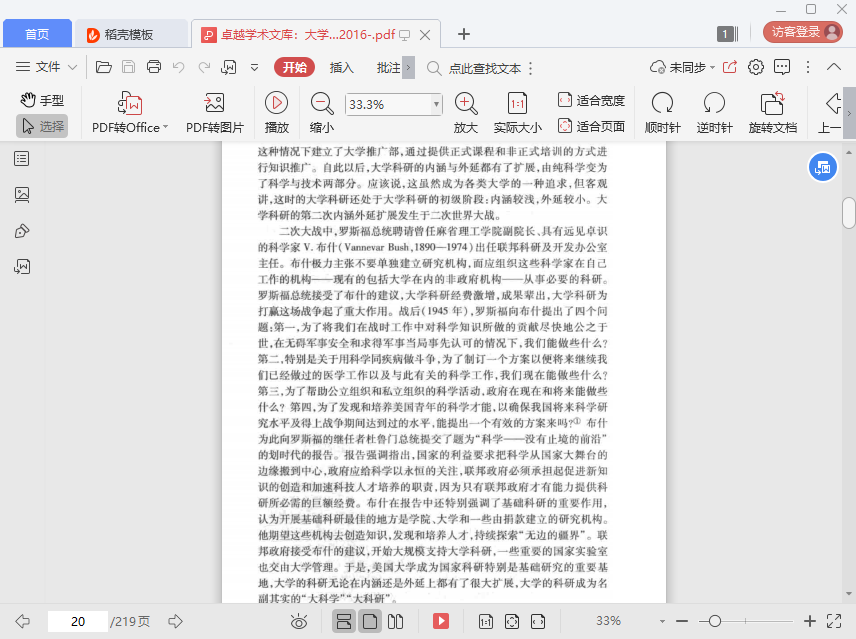Save the document
This screenshot has height=639, width=856.
click(x=128, y=67)
